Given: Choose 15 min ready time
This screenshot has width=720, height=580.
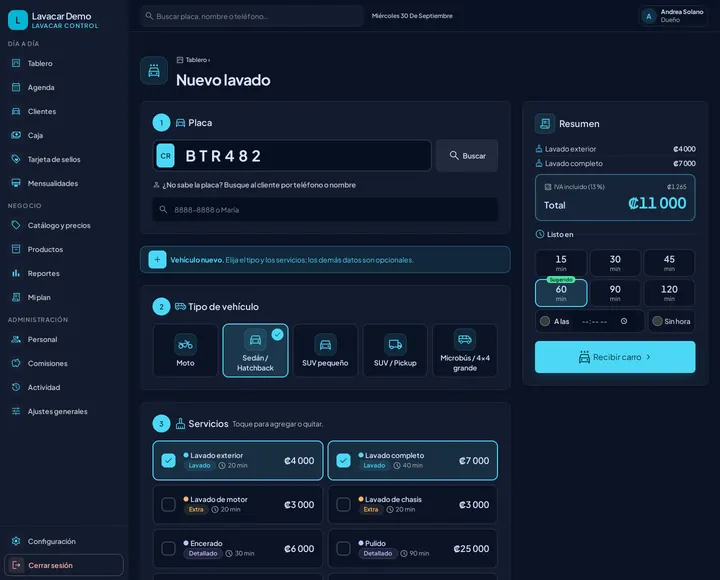Looking at the screenshot, I should [561, 263].
